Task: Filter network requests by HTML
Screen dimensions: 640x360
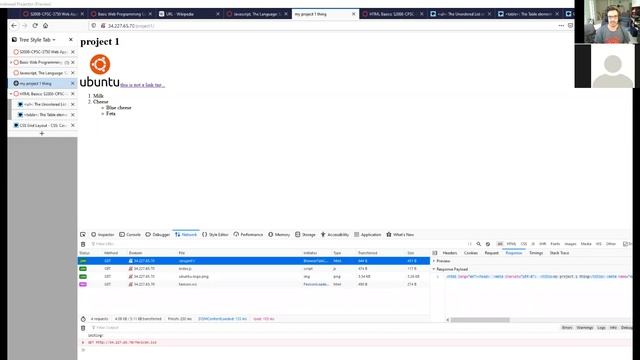Action: [x=511, y=244]
